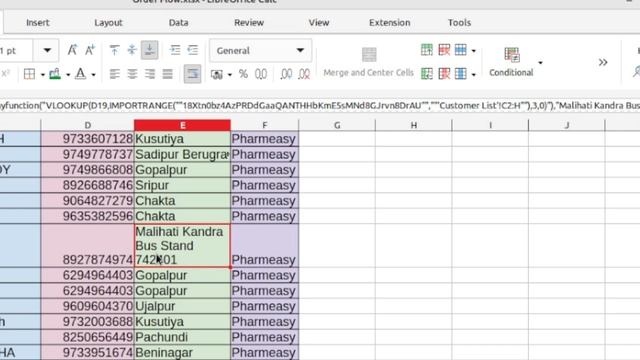Open the Layout tab
The image size is (640, 360).
(x=108, y=23)
